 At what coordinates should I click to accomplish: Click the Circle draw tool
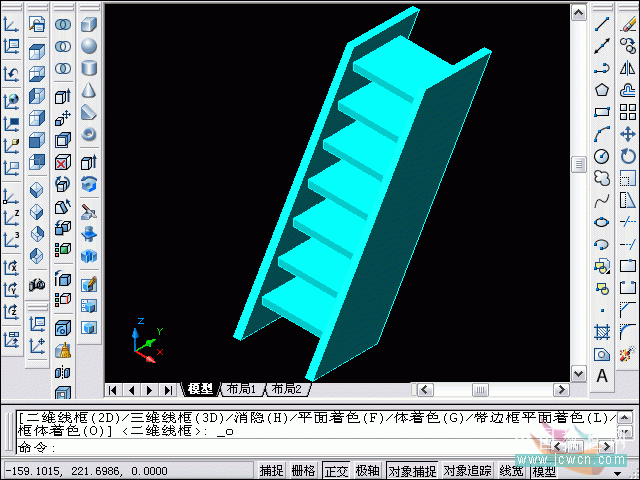click(602, 156)
